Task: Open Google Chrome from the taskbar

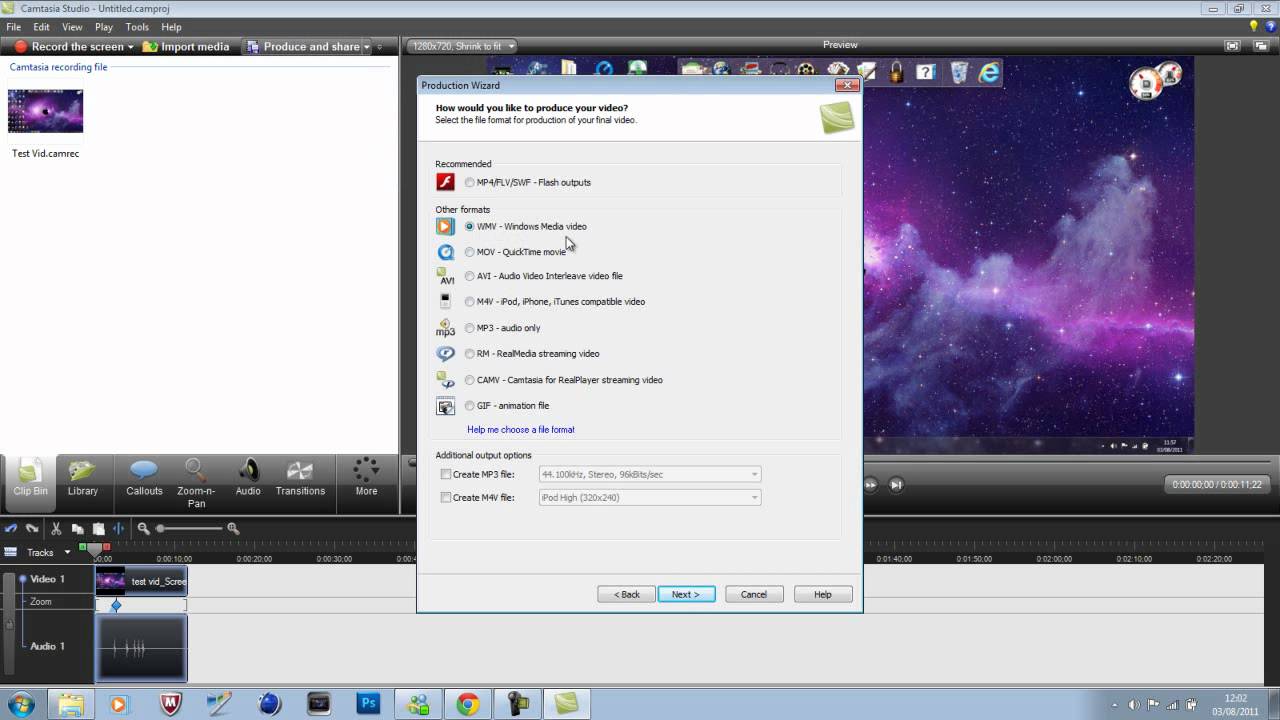Action: tap(467, 704)
